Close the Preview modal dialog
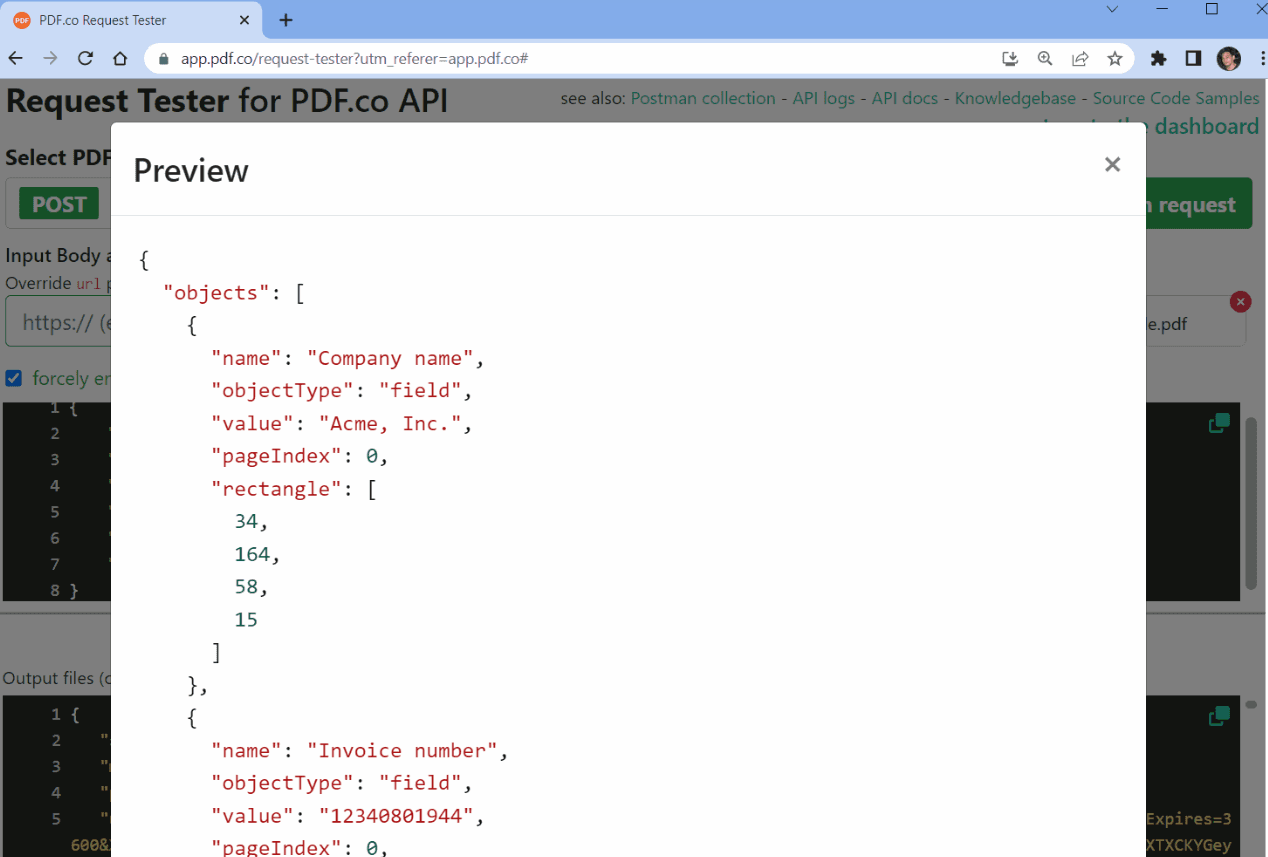Image resolution: width=1268 pixels, height=857 pixels. tap(1112, 165)
